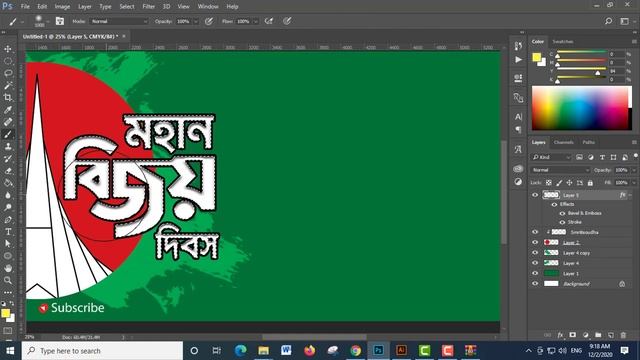Toggle Bevel & Emboss effect visibility
640x360 pixels.
pos(562,213)
